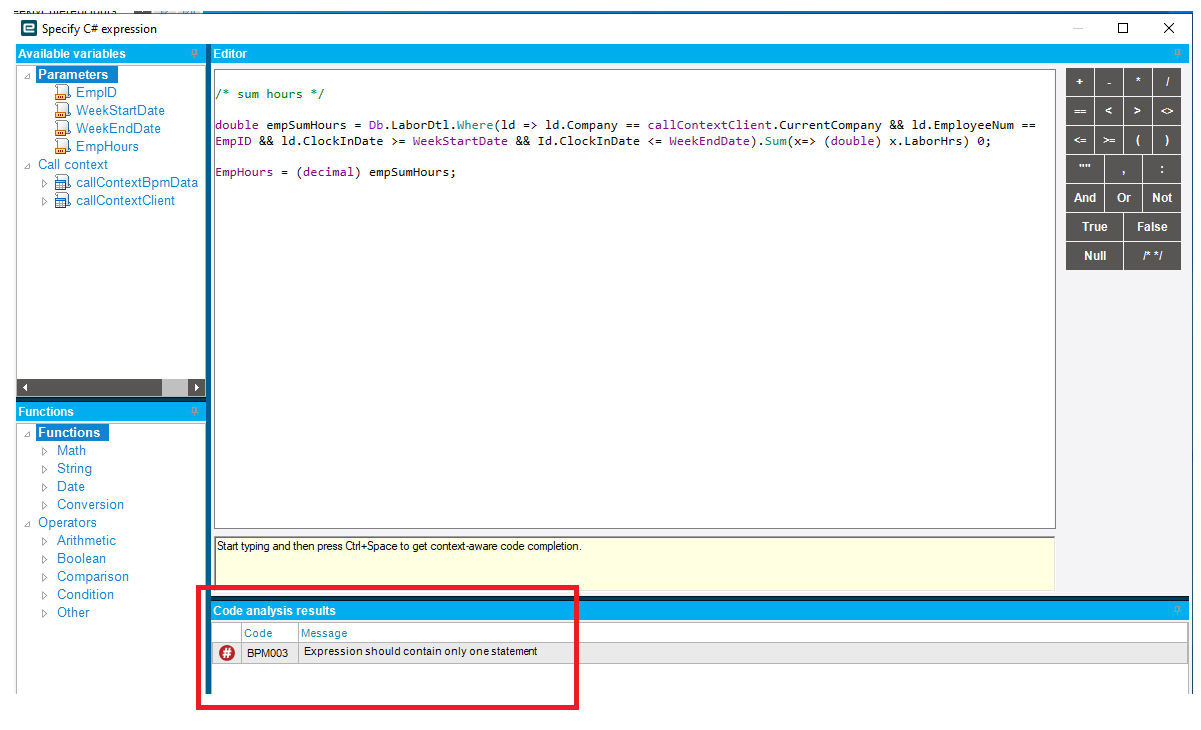Click inside the C# expression editor
This screenshot has height=730, width=1201.
click(634, 299)
